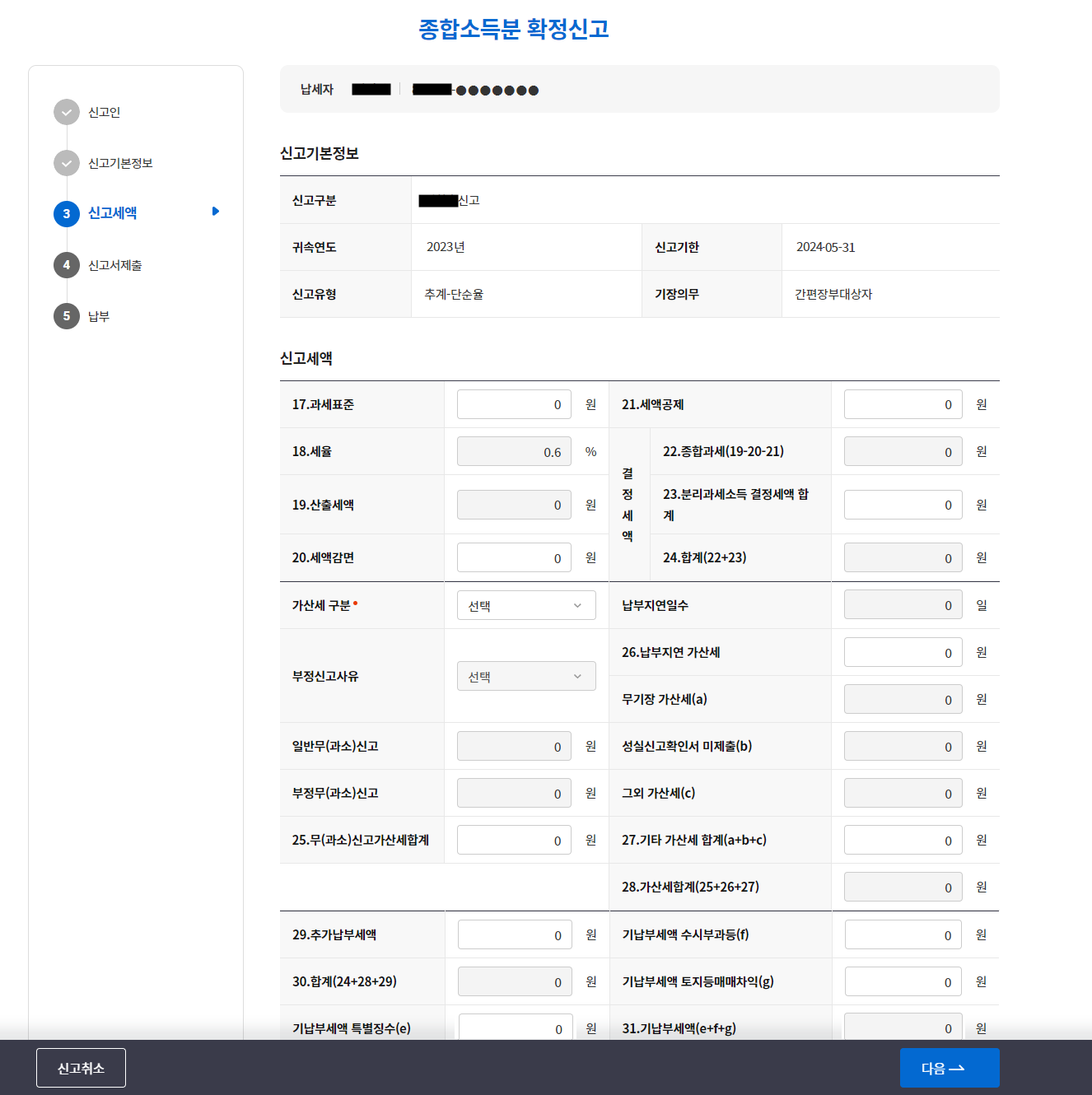Click the 간편장부대상자 value

coord(833,294)
